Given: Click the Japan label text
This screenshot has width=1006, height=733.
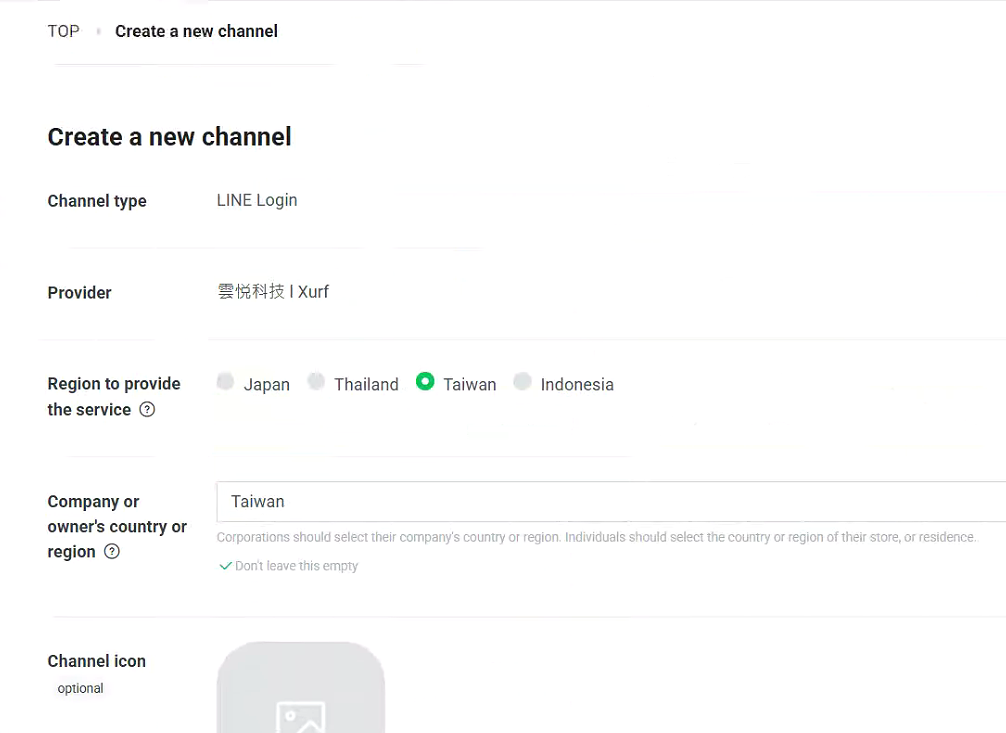Looking at the screenshot, I should coord(267,385).
